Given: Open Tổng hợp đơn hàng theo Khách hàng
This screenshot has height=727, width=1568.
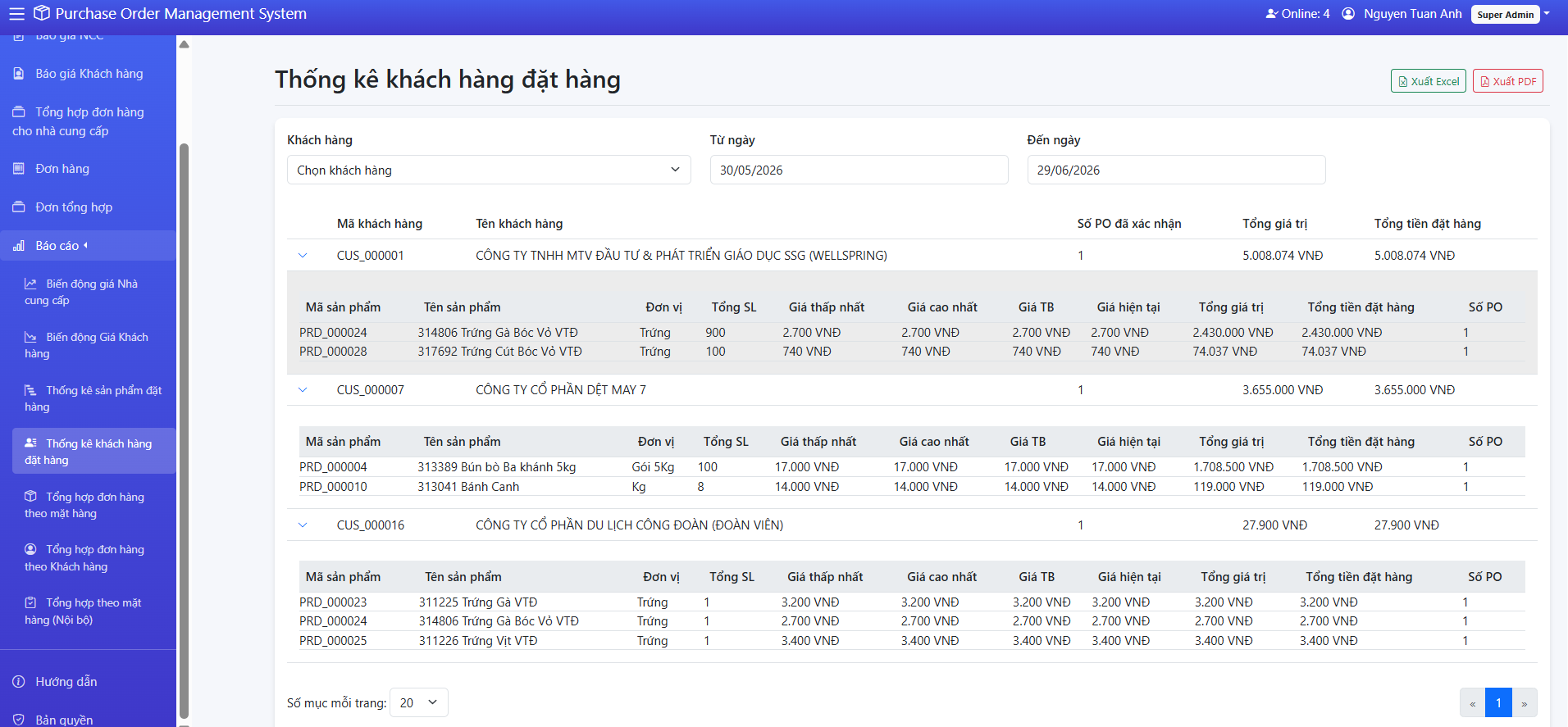Looking at the screenshot, I should coord(93,558).
